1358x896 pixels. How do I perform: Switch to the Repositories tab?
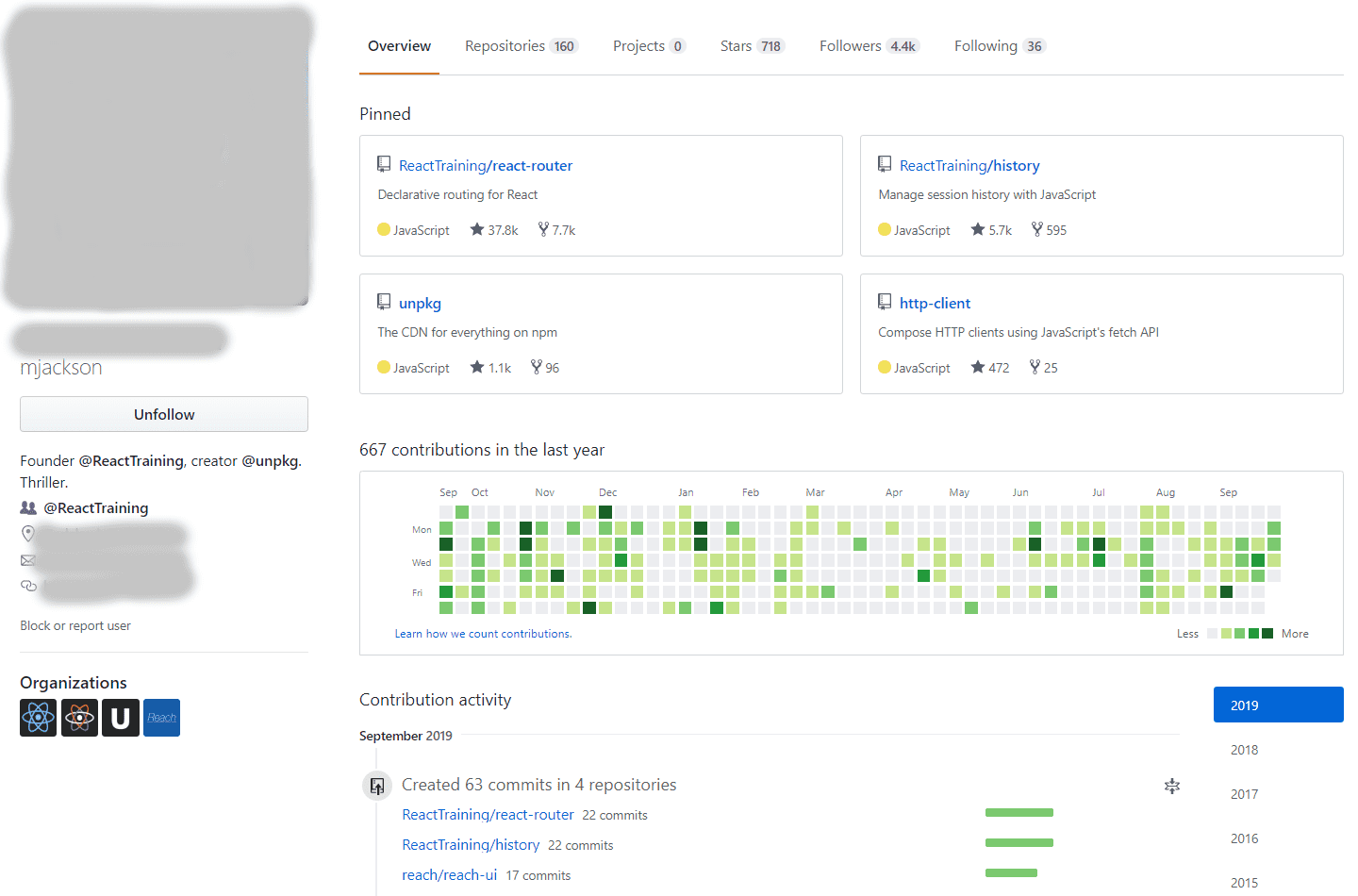click(521, 46)
